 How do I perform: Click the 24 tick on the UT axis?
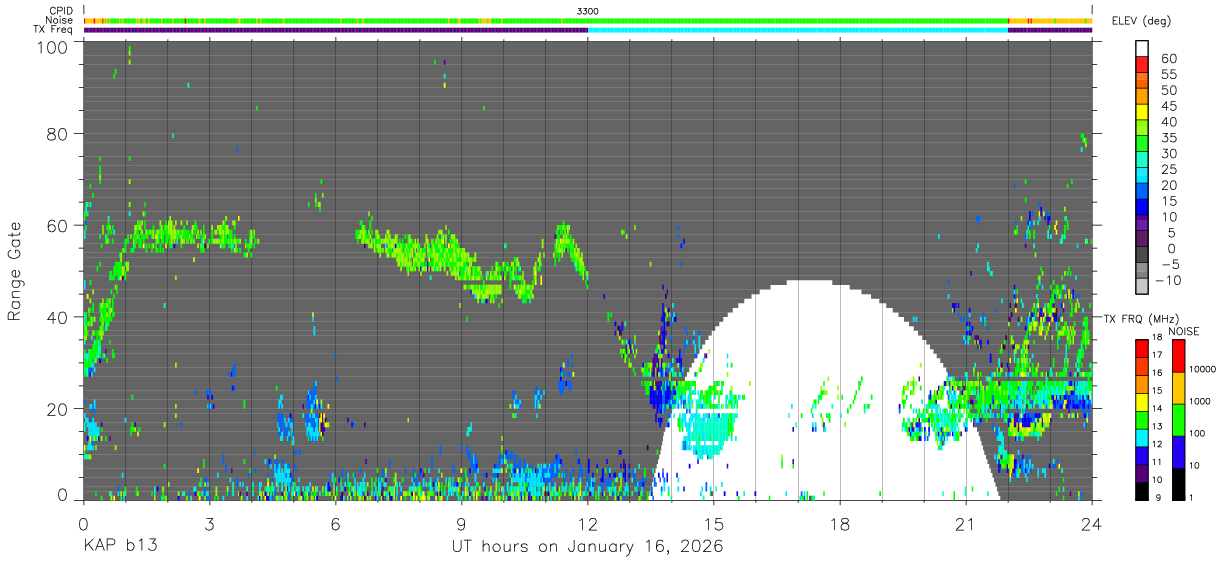(1092, 523)
